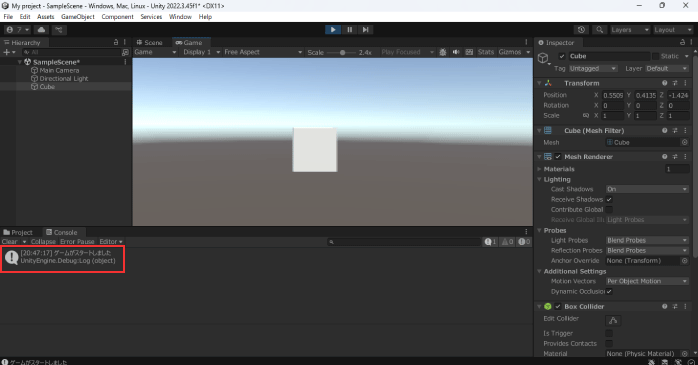
Task: Click the Position X field
Action: click(x=613, y=95)
